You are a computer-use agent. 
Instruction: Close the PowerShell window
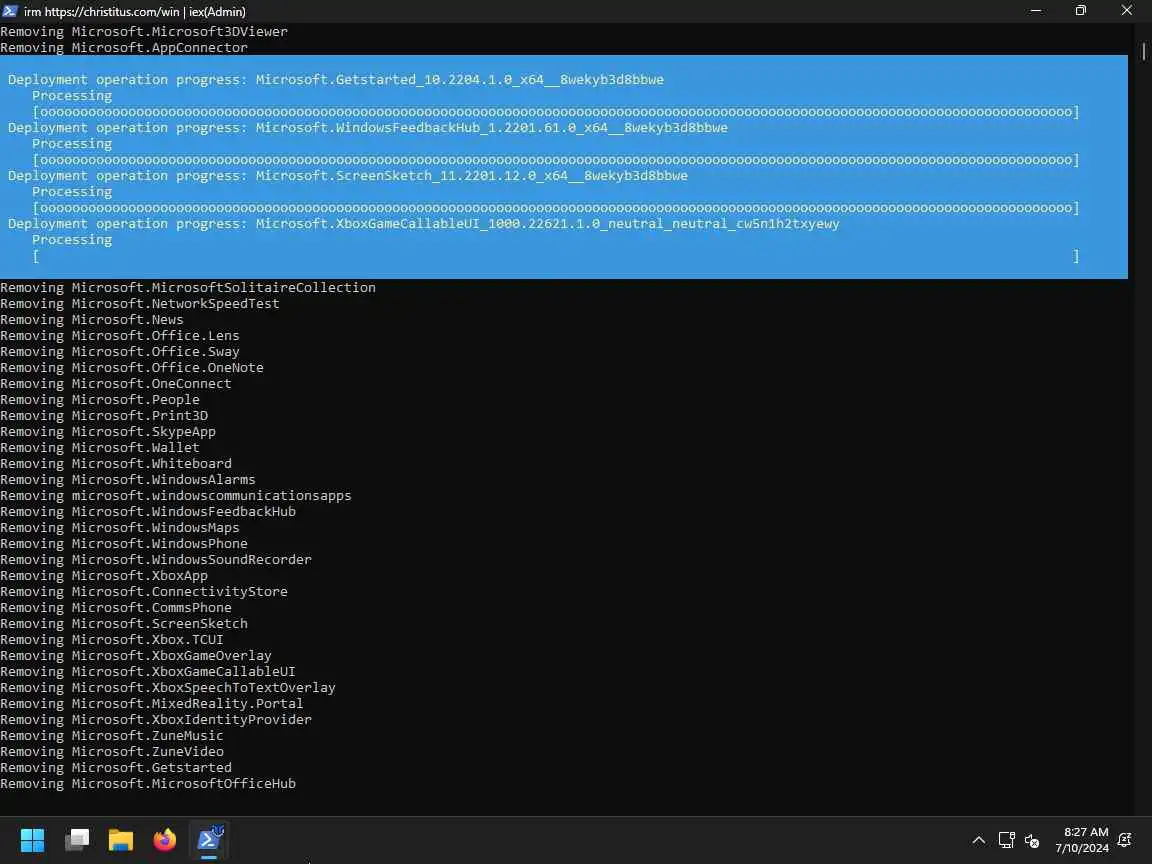coord(1126,11)
